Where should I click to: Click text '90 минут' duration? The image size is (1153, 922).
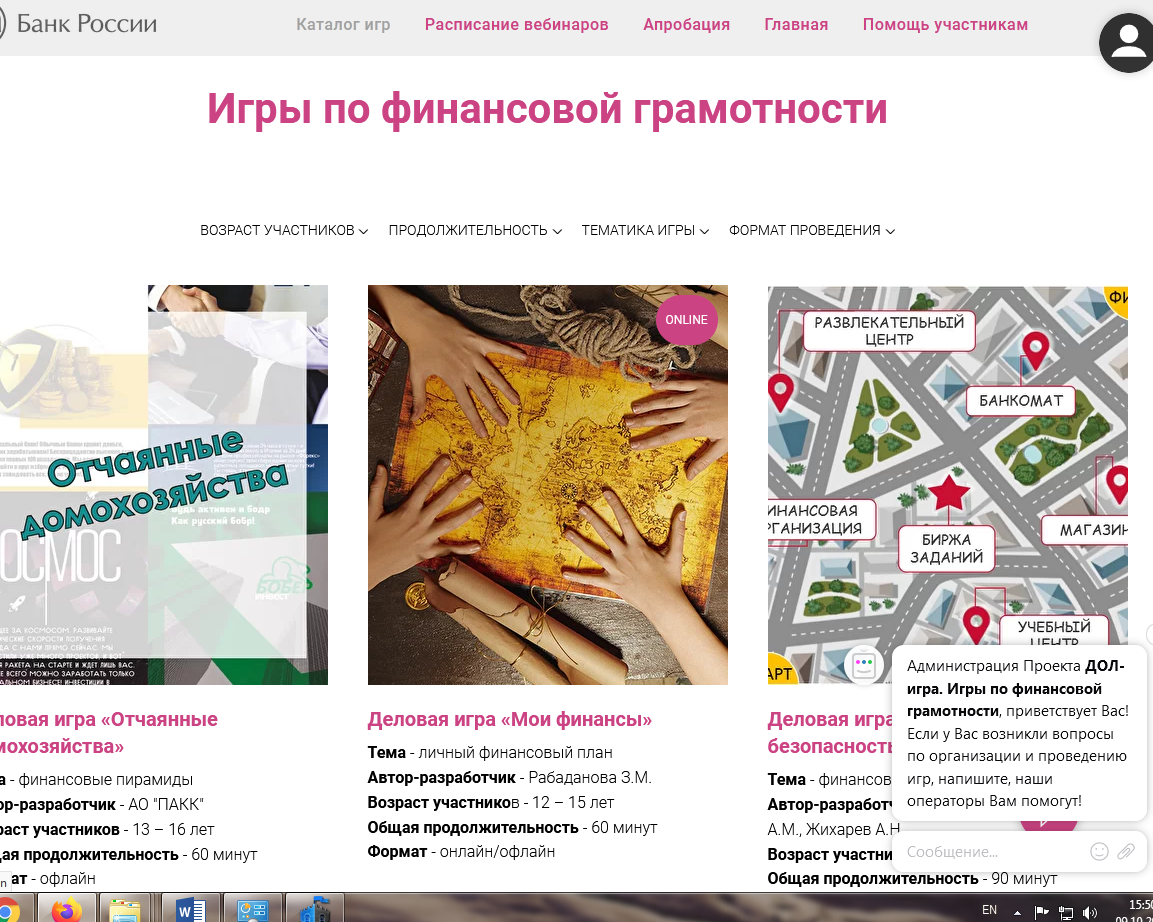pos(1024,879)
